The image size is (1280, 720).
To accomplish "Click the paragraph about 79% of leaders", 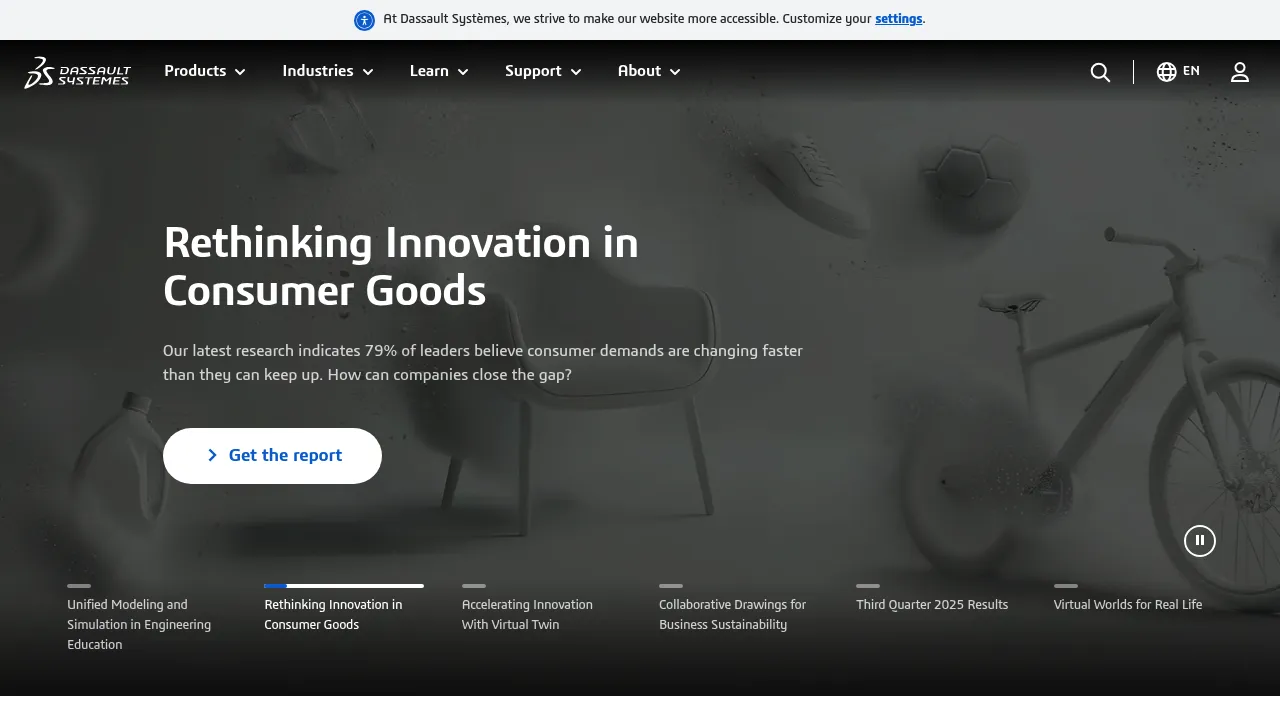I will click(x=483, y=363).
